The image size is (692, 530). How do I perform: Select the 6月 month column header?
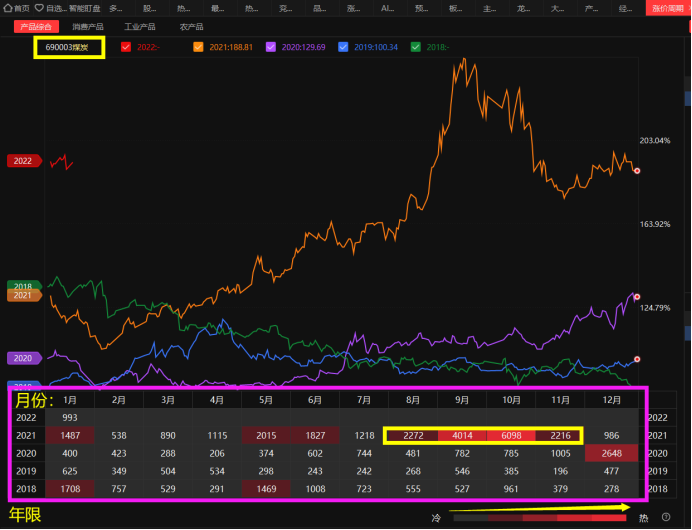click(x=315, y=400)
